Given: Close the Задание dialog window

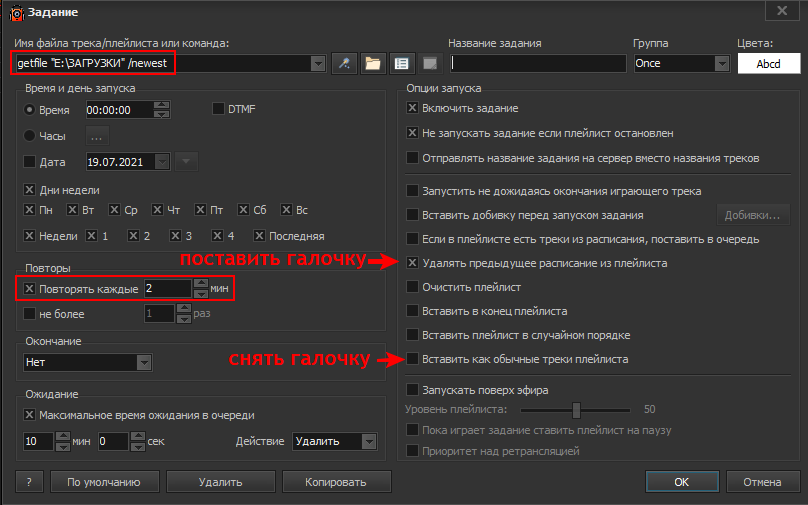Looking at the screenshot, I should coord(777,12).
